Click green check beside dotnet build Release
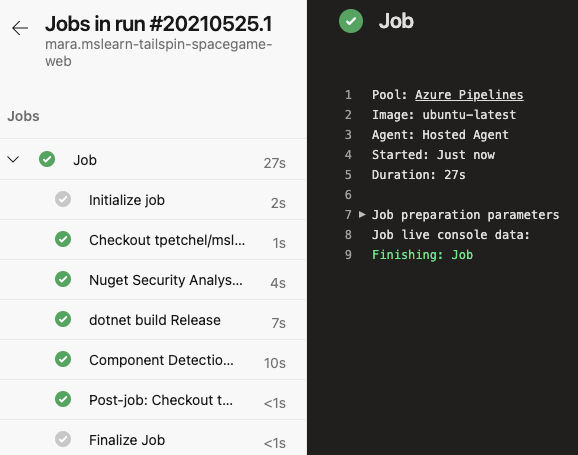 click(63, 319)
